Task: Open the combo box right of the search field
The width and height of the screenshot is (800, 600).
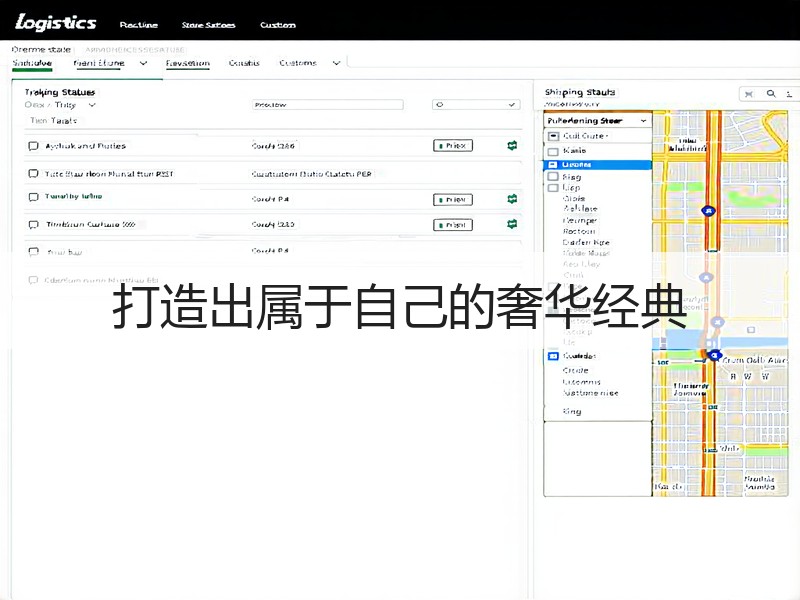Action: 476,105
